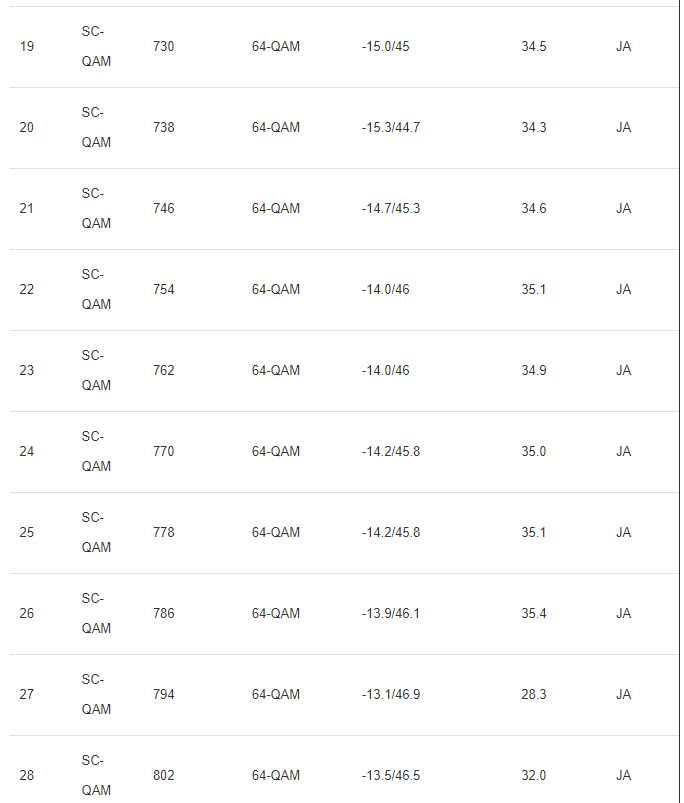Screen dimensions: 684x803
Task: Select frequency 786 cell
Action: tap(163, 614)
